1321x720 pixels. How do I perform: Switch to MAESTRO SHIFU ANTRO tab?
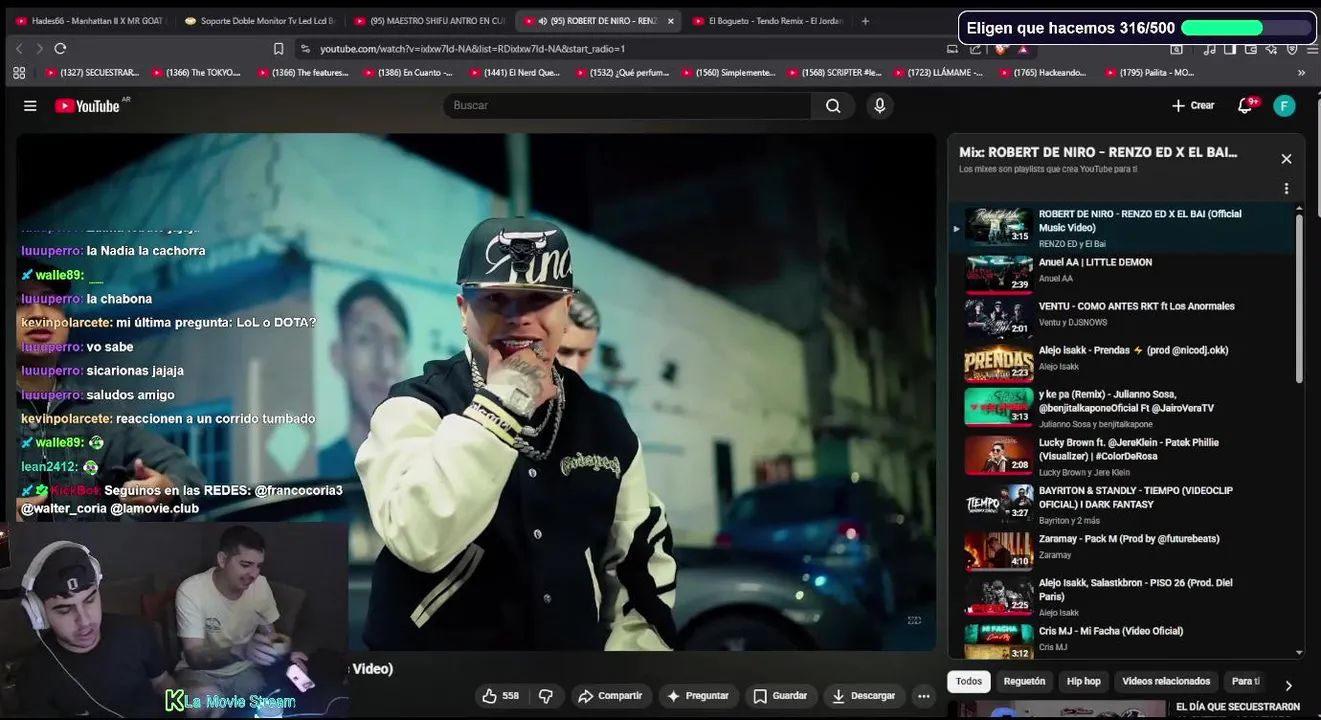click(x=430, y=21)
